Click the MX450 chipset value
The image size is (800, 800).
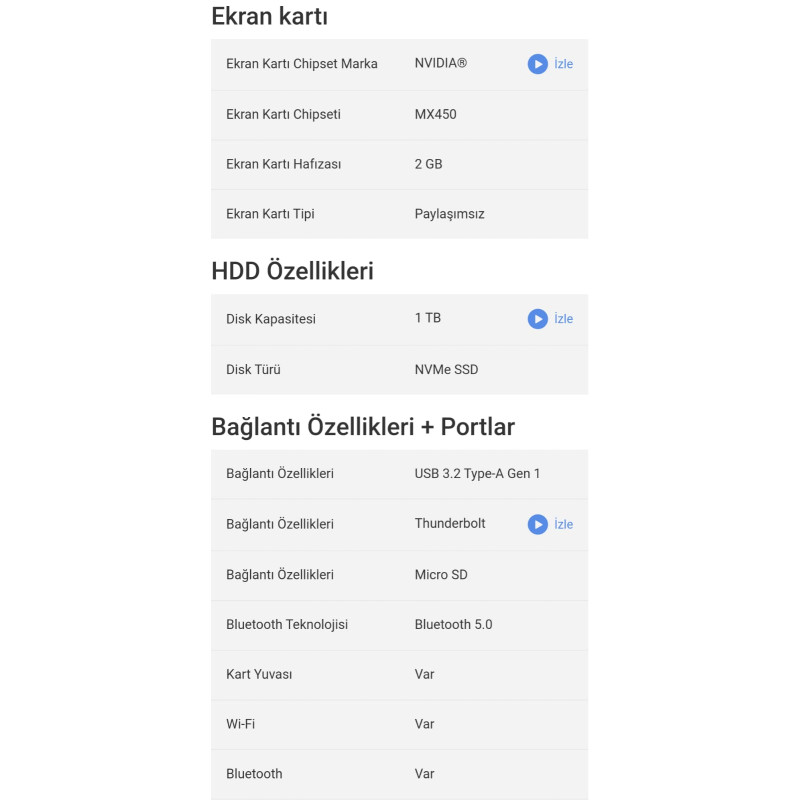click(435, 114)
